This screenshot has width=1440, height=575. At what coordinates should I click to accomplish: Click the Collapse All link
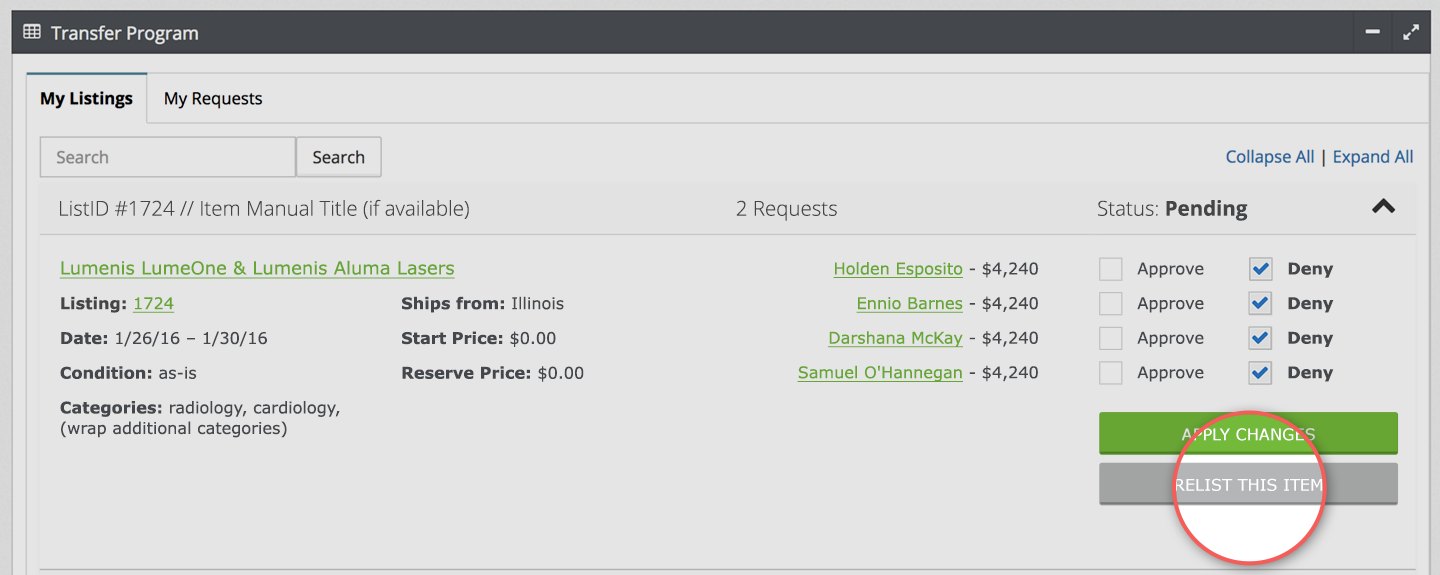click(x=1270, y=157)
